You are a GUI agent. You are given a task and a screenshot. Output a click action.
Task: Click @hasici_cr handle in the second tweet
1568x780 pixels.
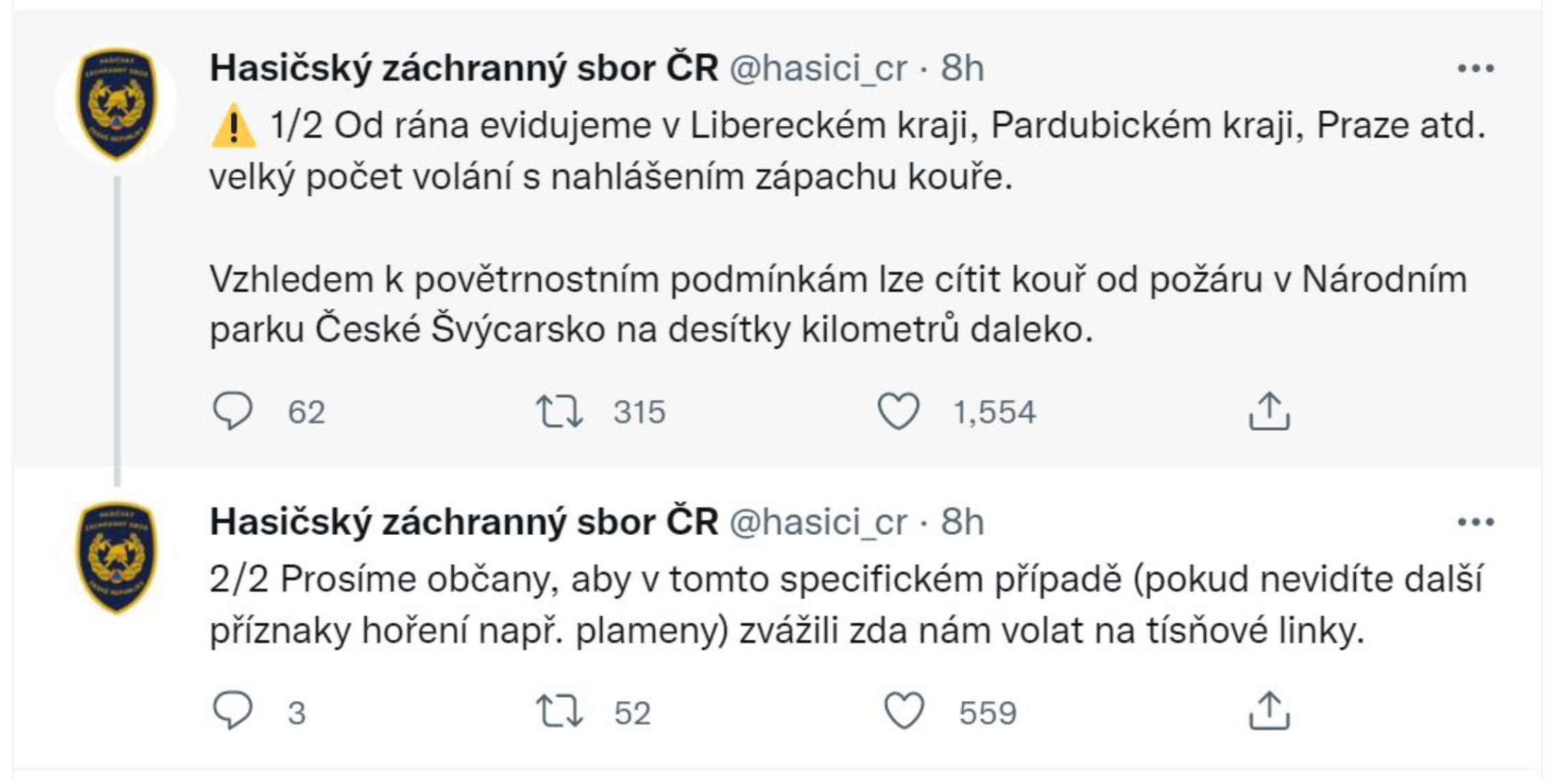pyautogui.click(x=818, y=523)
